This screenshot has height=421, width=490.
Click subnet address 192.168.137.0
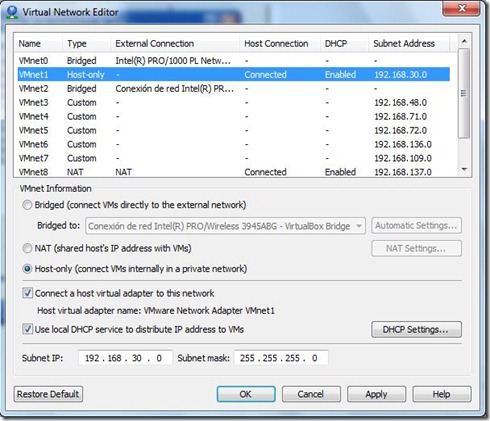pos(403,172)
